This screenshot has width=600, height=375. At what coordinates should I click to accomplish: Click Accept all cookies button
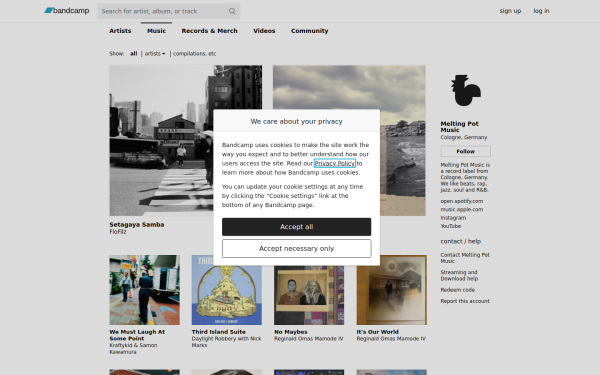297,227
